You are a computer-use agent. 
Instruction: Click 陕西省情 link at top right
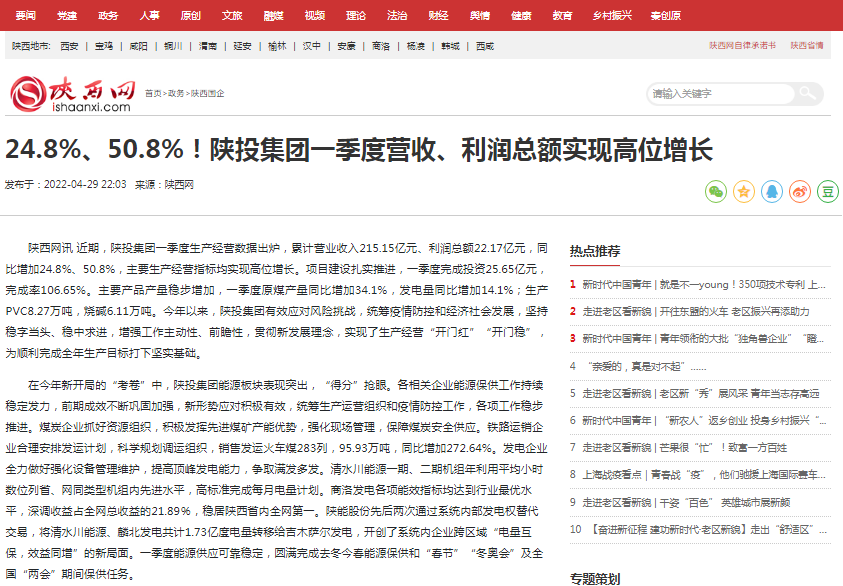pyautogui.click(x=807, y=46)
